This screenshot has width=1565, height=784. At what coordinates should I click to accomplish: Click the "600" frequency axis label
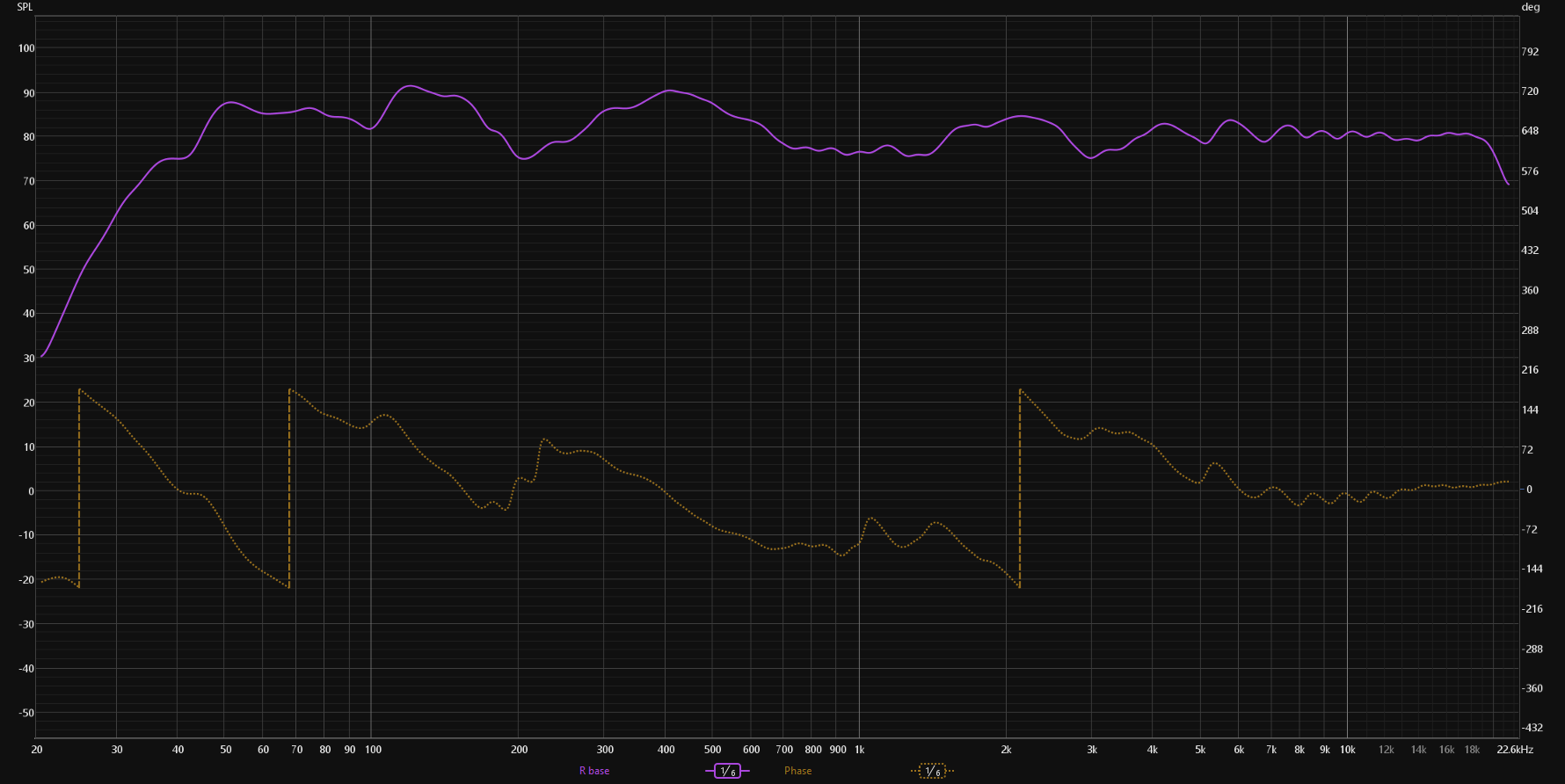(752, 750)
